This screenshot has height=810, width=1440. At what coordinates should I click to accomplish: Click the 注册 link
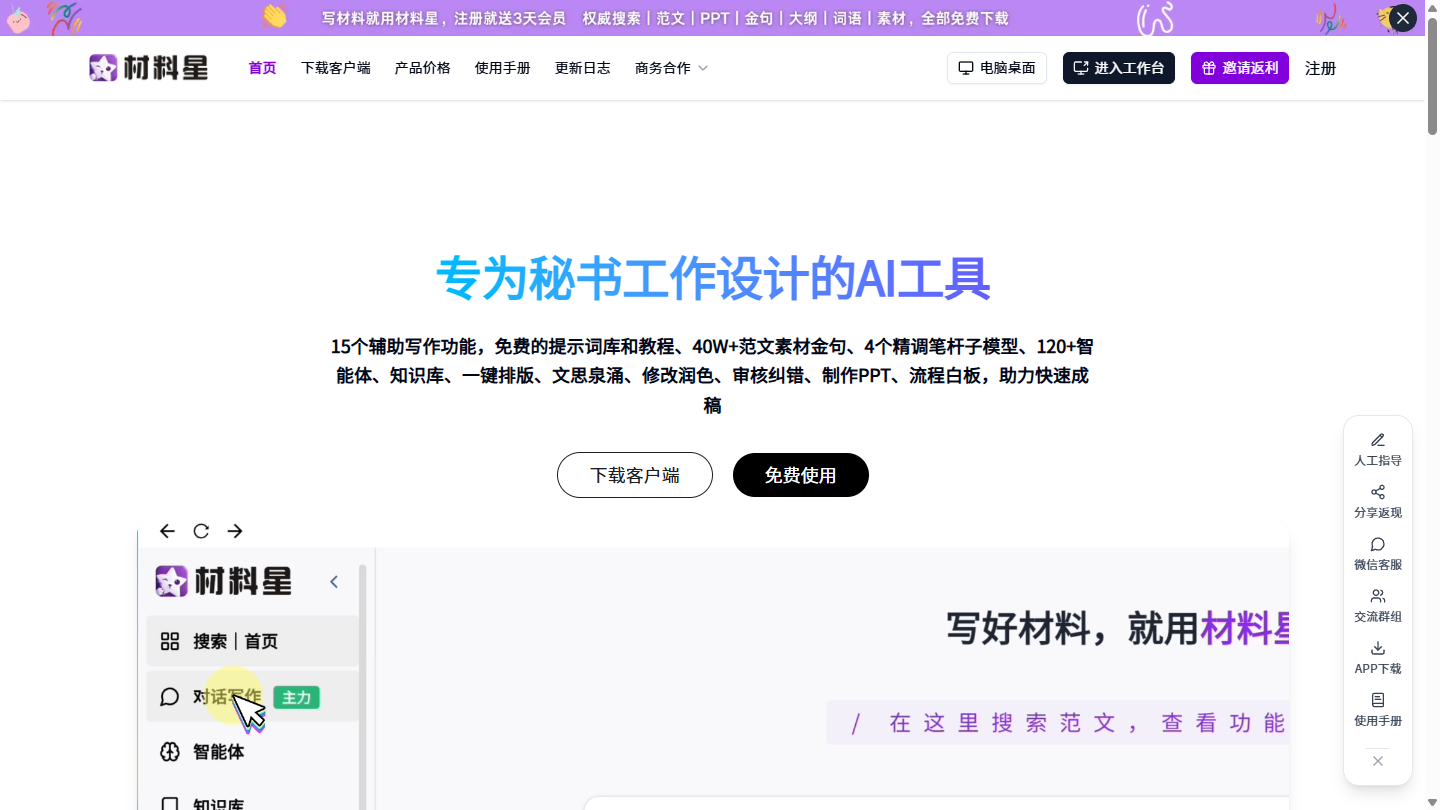(x=1321, y=68)
